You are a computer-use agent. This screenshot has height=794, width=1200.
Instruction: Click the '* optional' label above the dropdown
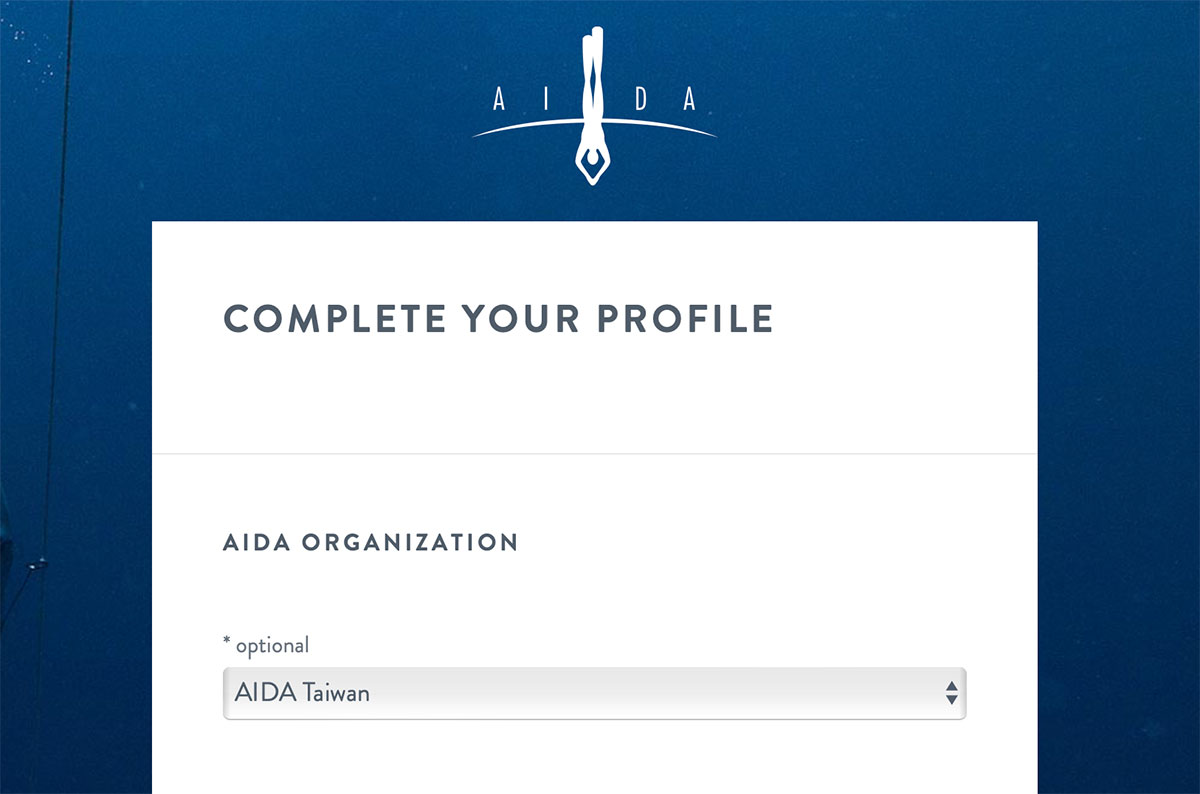[266, 646]
